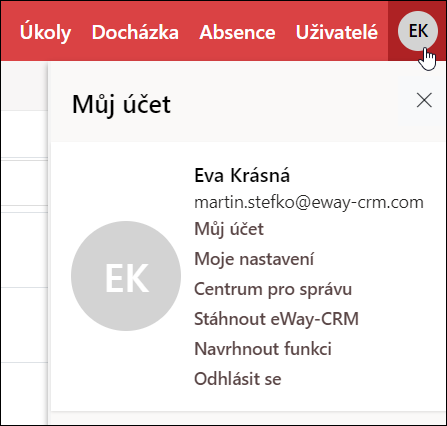
Task: Open the Můj účet link
Action: (x=229, y=229)
